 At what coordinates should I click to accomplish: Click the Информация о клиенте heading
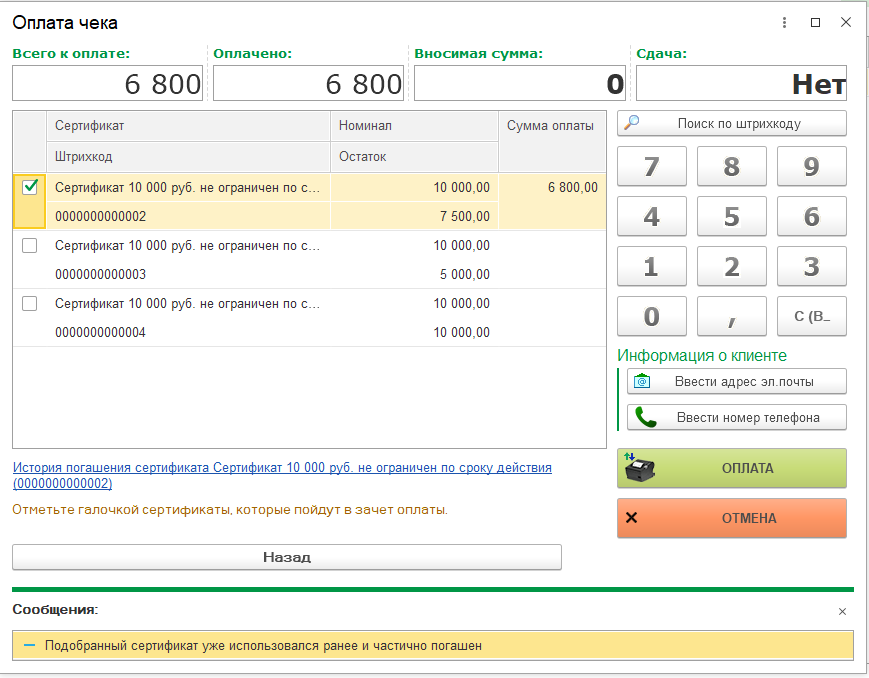[x=702, y=355]
